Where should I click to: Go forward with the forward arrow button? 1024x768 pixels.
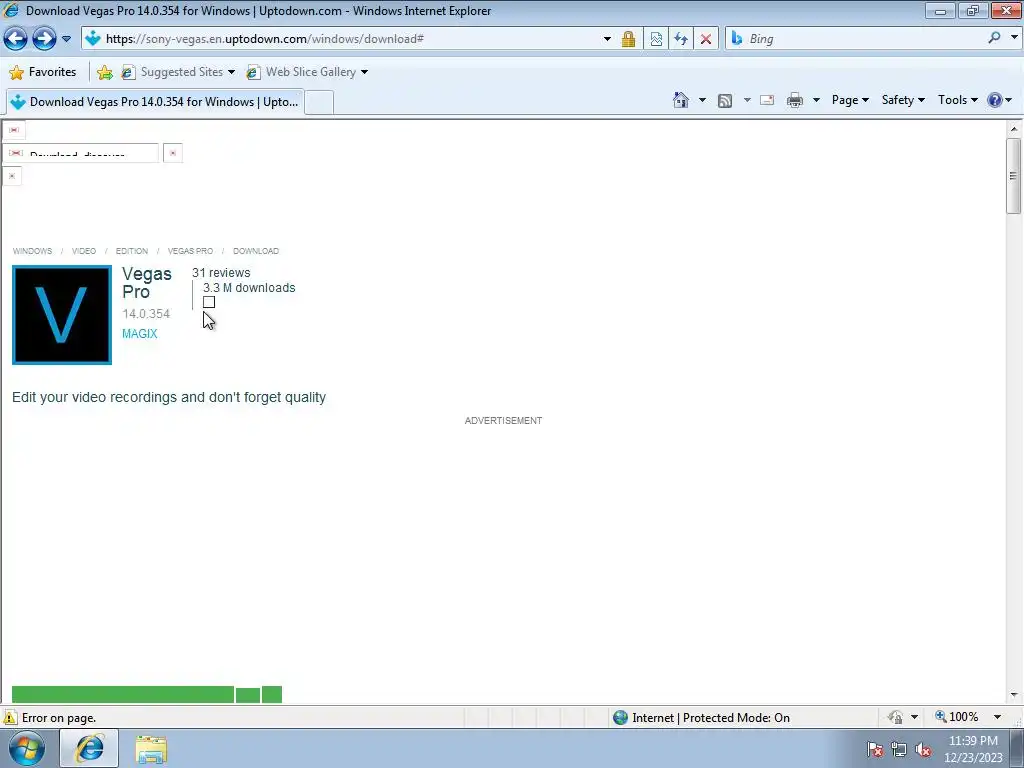click(44, 39)
